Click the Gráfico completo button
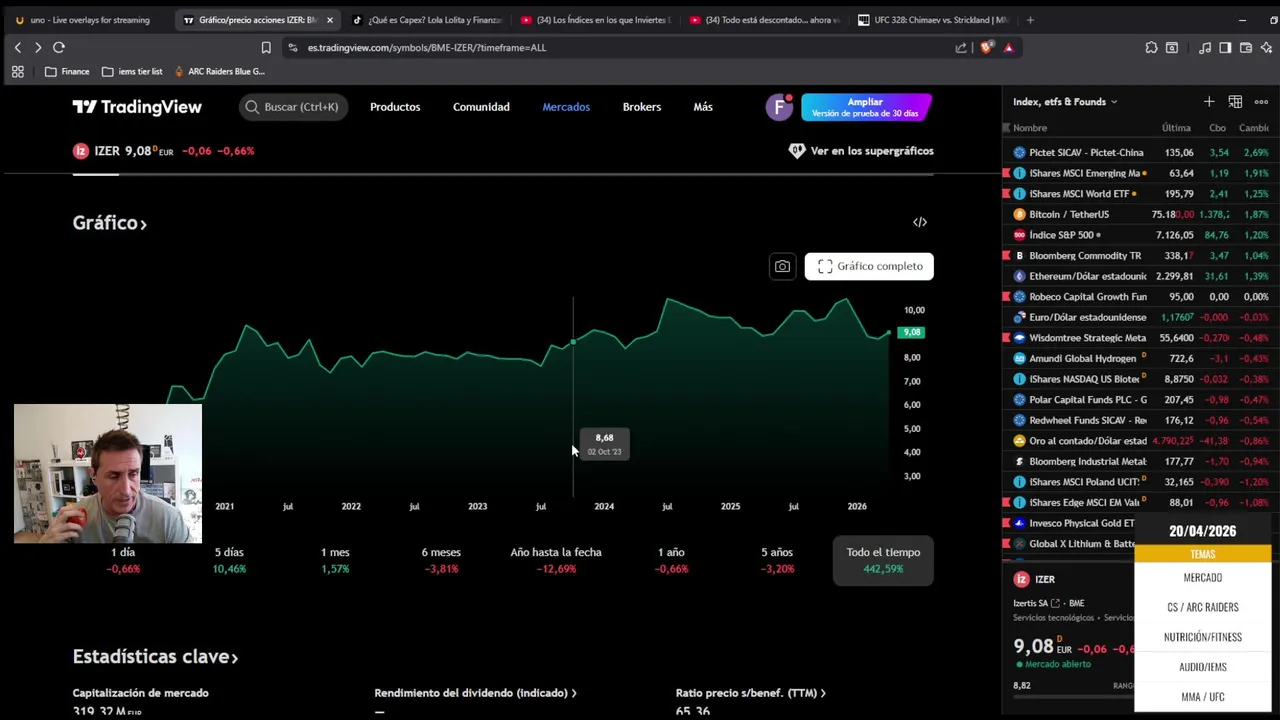Viewport: 1280px width, 720px height. (869, 266)
